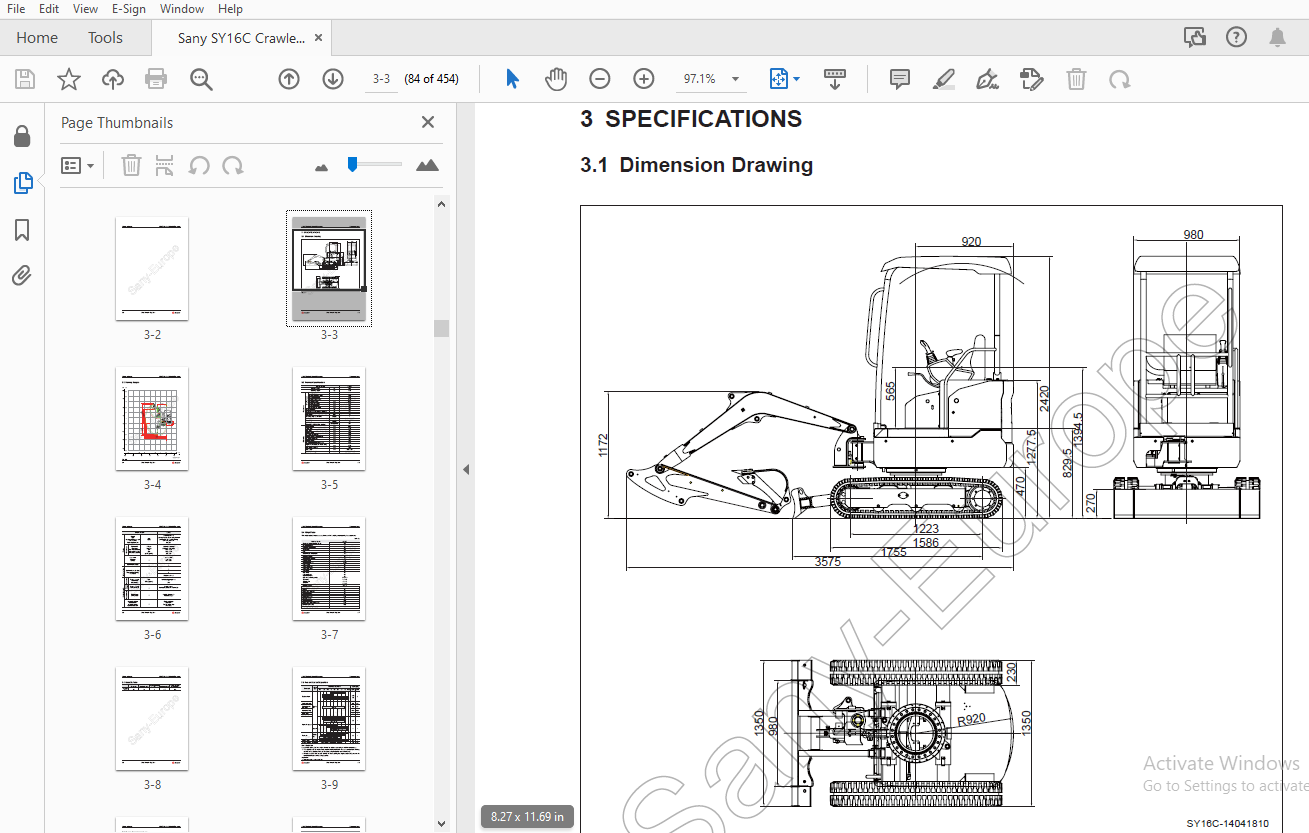Open the Window menu

point(182,9)
